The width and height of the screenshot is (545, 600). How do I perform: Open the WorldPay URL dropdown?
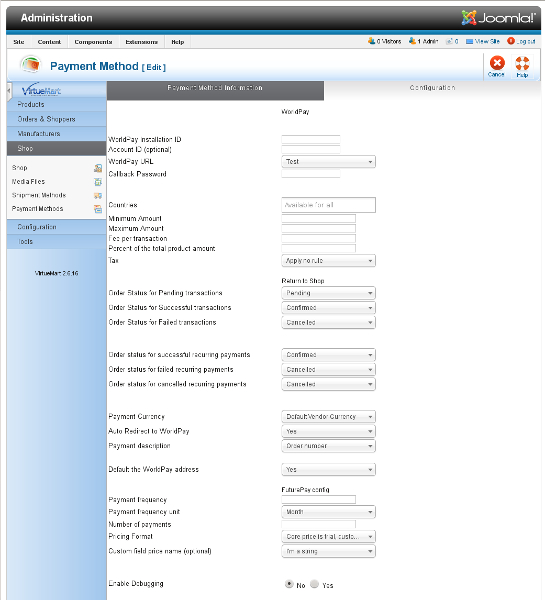point(328,162)
